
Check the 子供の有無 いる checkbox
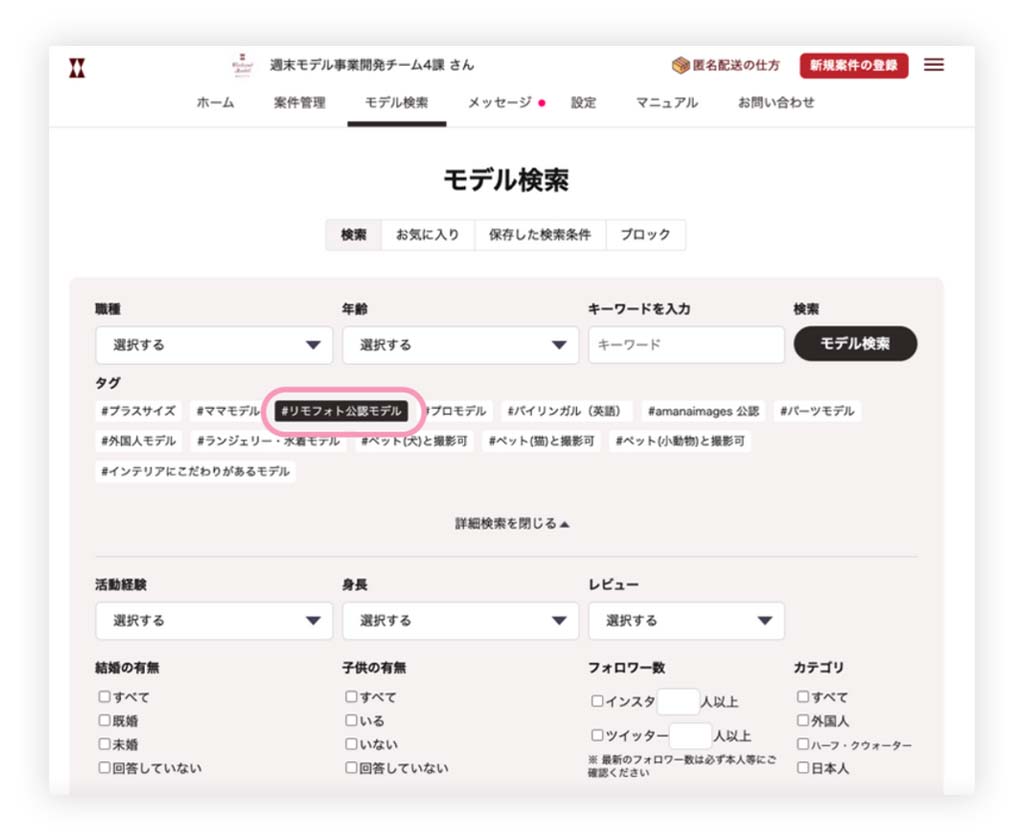point(352,720)
